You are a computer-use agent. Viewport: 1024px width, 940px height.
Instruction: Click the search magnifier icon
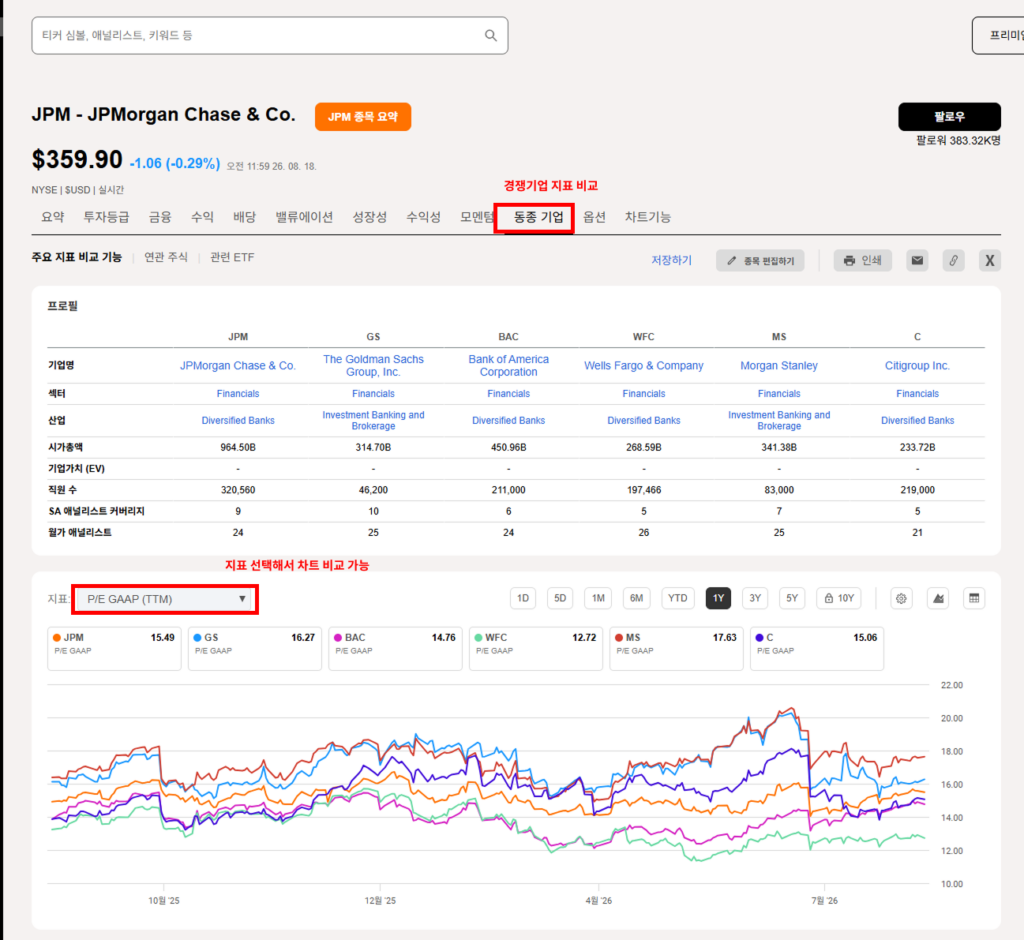tap(490, 35)
